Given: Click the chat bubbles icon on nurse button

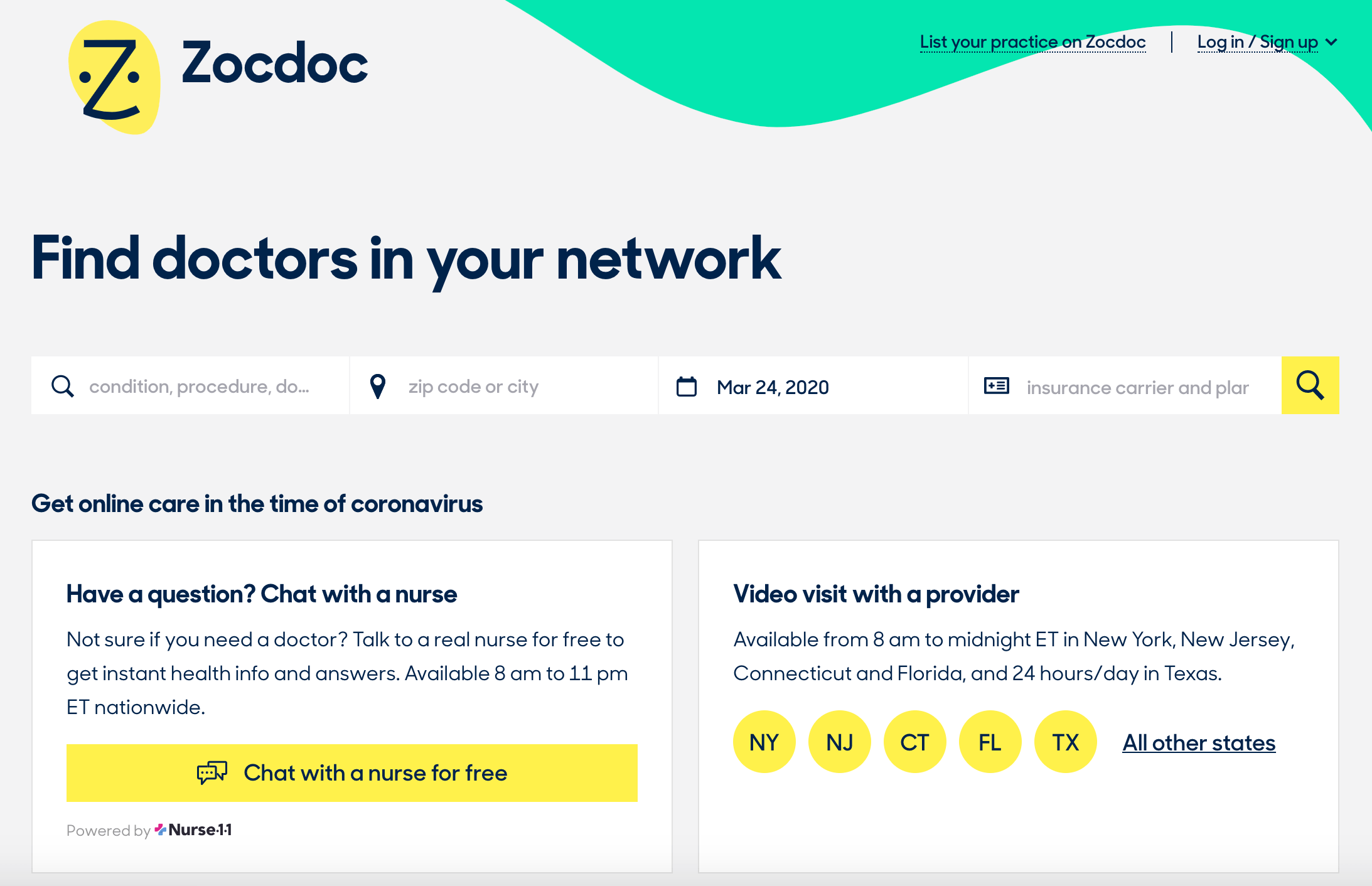Looking at the screenshot, I should click(212, 772).
